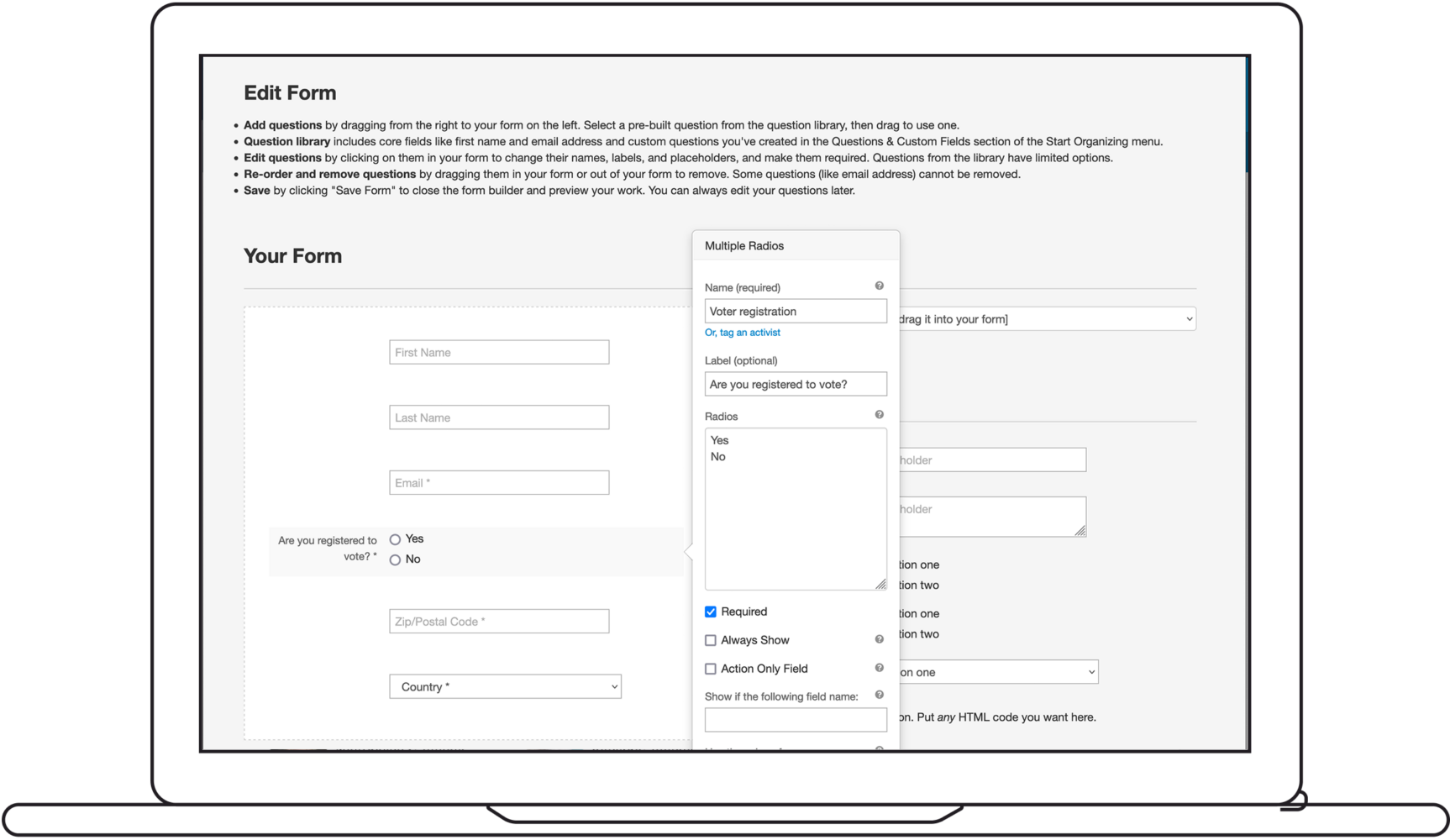1450x840 pixels.
Task: Open help tooltip for Action Only Field
Action: 879,668
